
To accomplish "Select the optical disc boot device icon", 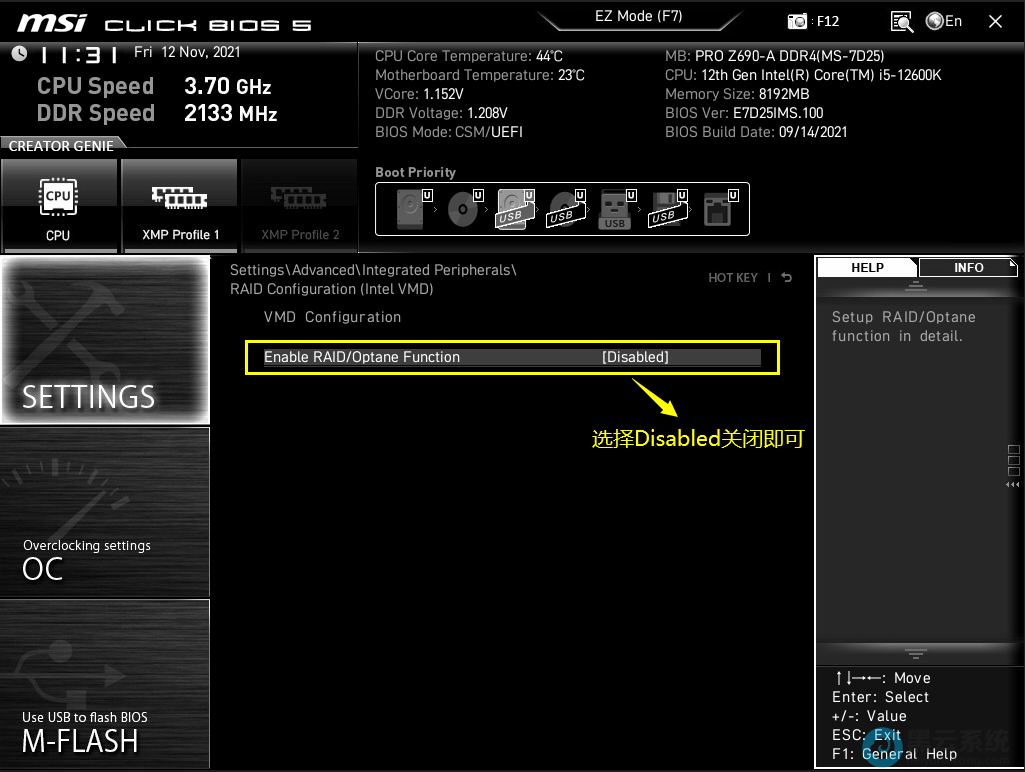I will tap(463, 210).
